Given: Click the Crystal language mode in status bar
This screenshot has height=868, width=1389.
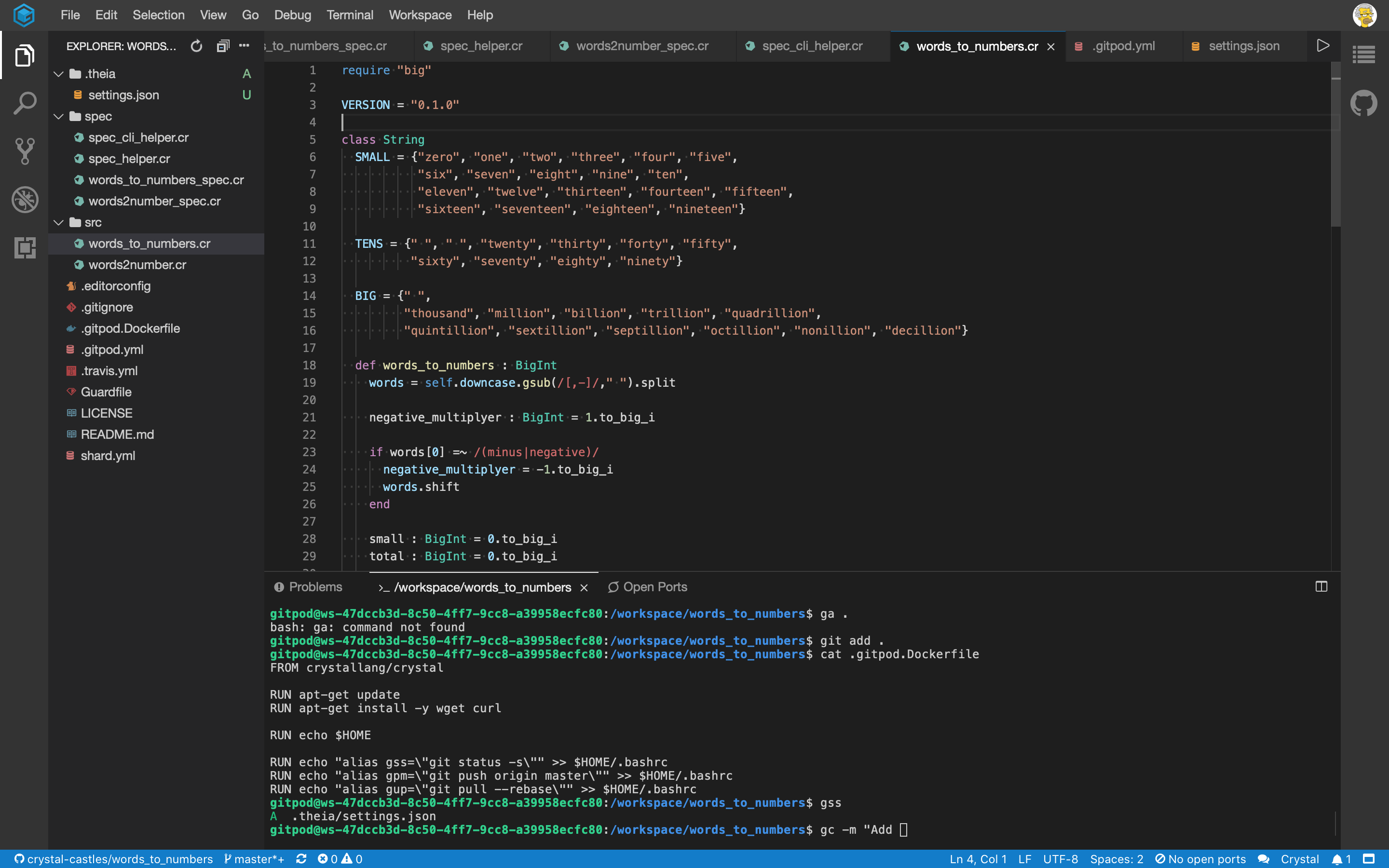Looking at the screenshot, I should [1299, 859].
